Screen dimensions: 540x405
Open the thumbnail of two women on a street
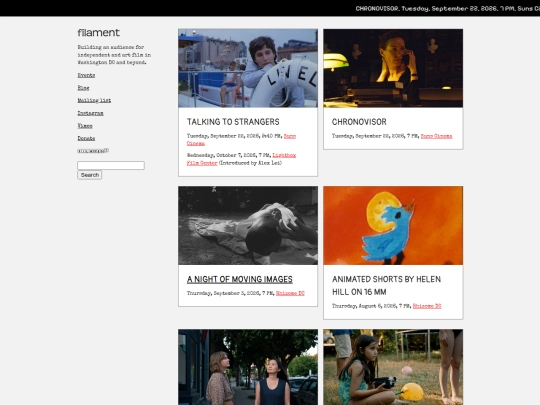click(x=248, y=367)
